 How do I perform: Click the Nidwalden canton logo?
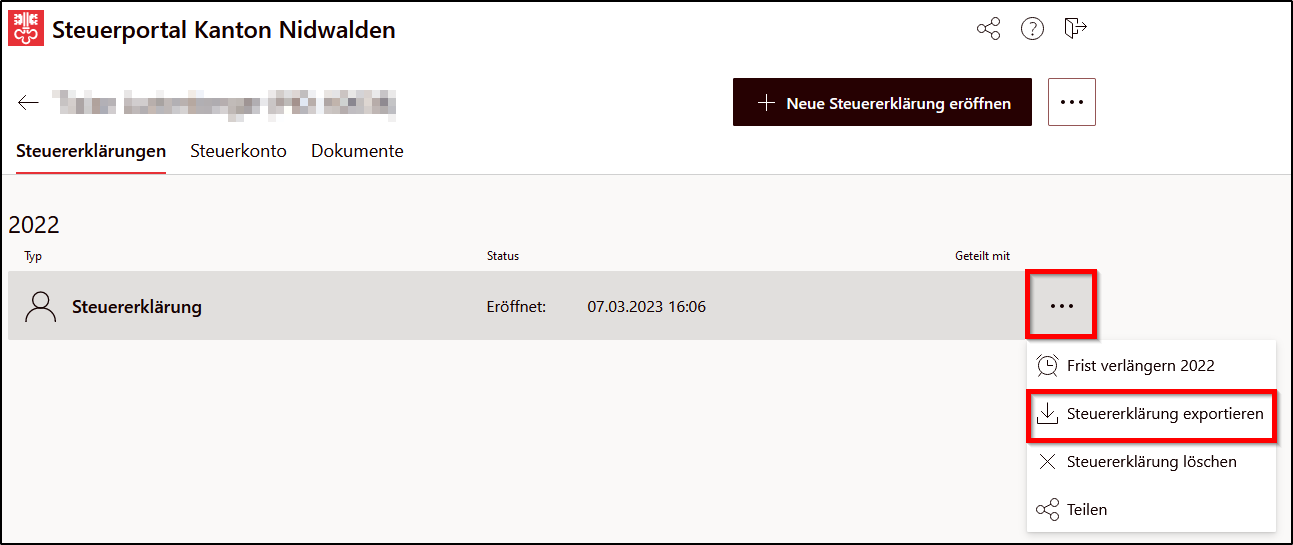(x=26, y=28)
